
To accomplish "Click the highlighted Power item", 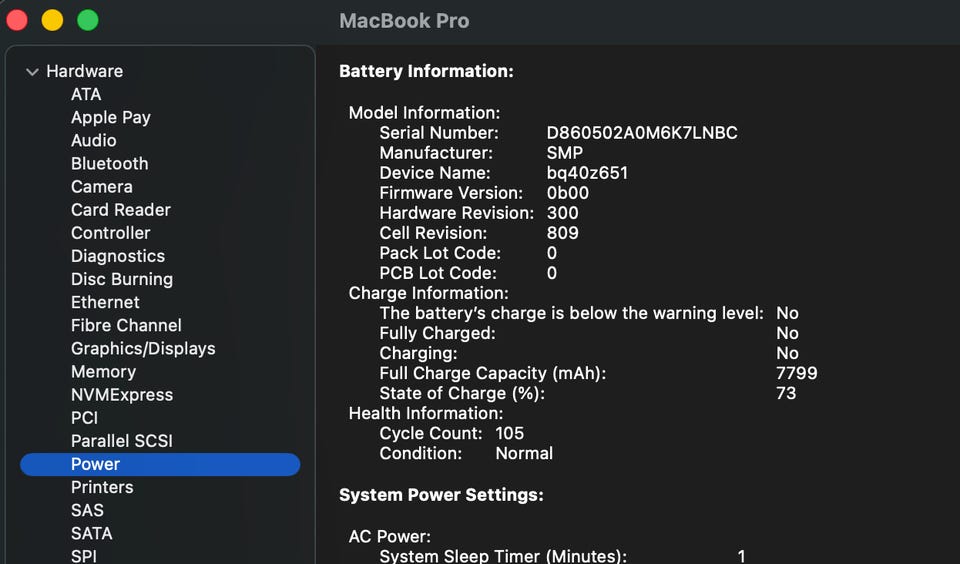I will [x=95, y=464].
